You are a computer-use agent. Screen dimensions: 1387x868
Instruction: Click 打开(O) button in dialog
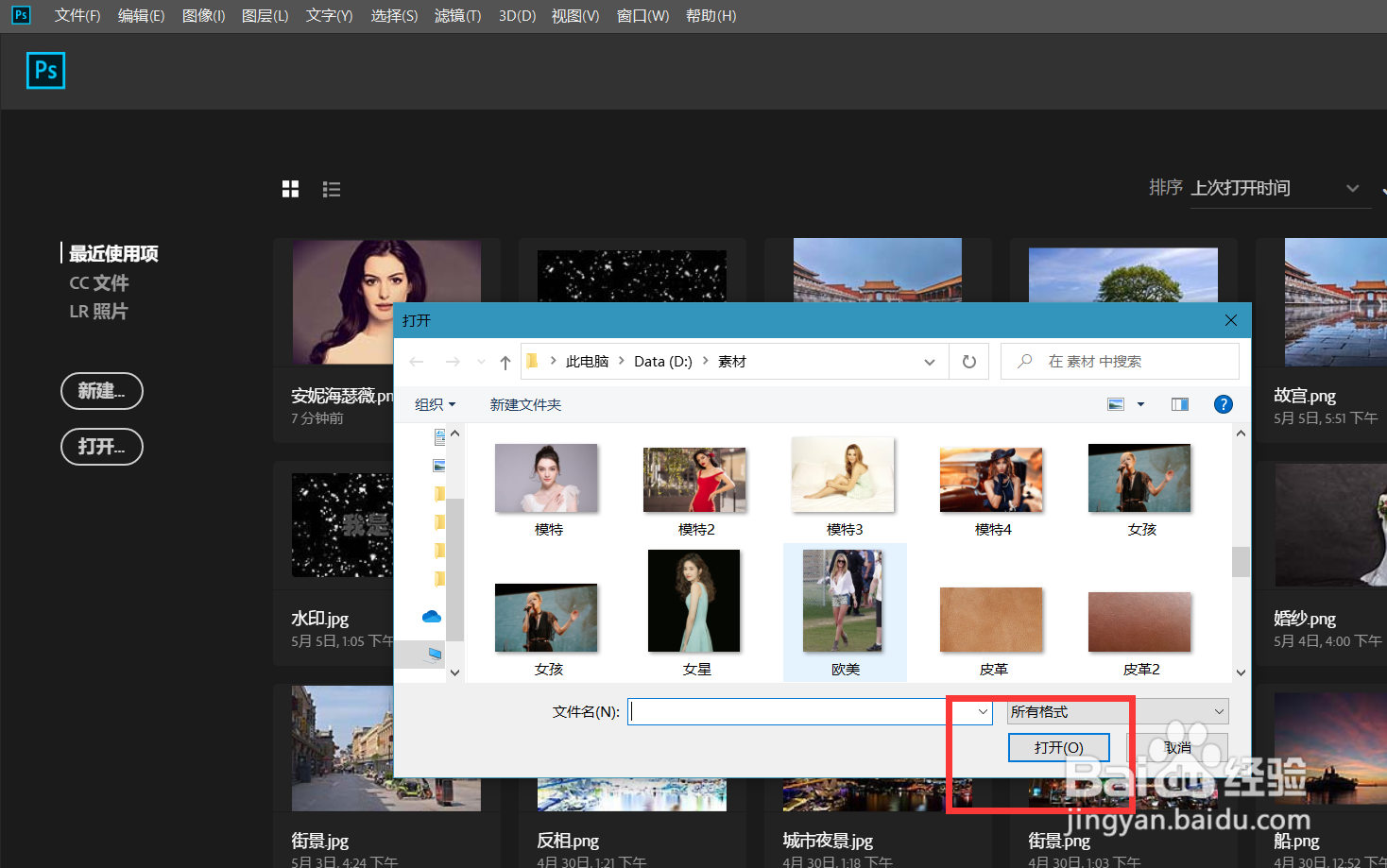(1058, 748)
